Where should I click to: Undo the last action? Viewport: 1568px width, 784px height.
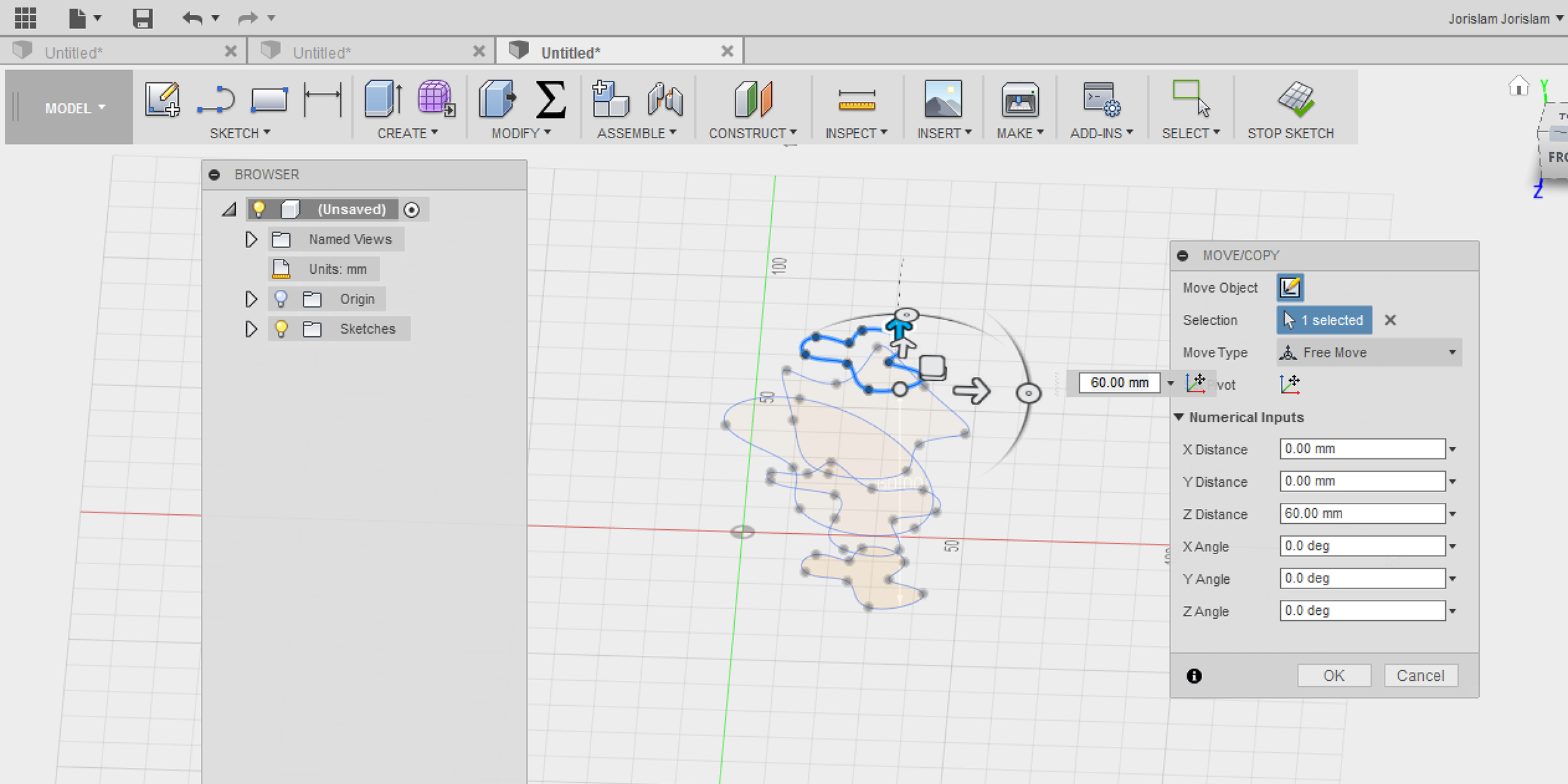pos(192,18)
